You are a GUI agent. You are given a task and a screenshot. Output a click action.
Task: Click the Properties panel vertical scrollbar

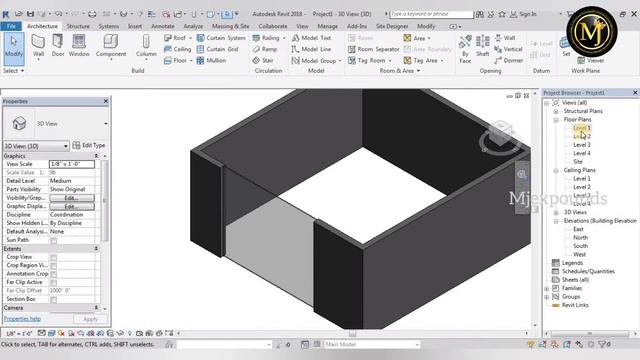coord(104,200)
